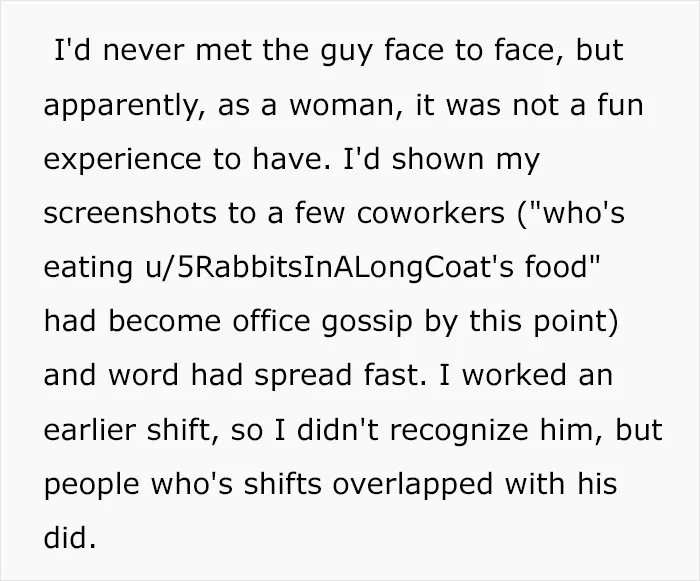Screen dimensions: 700x581
Task: Click the word "screenshots" in the paragraph
Action: [130, 213]
